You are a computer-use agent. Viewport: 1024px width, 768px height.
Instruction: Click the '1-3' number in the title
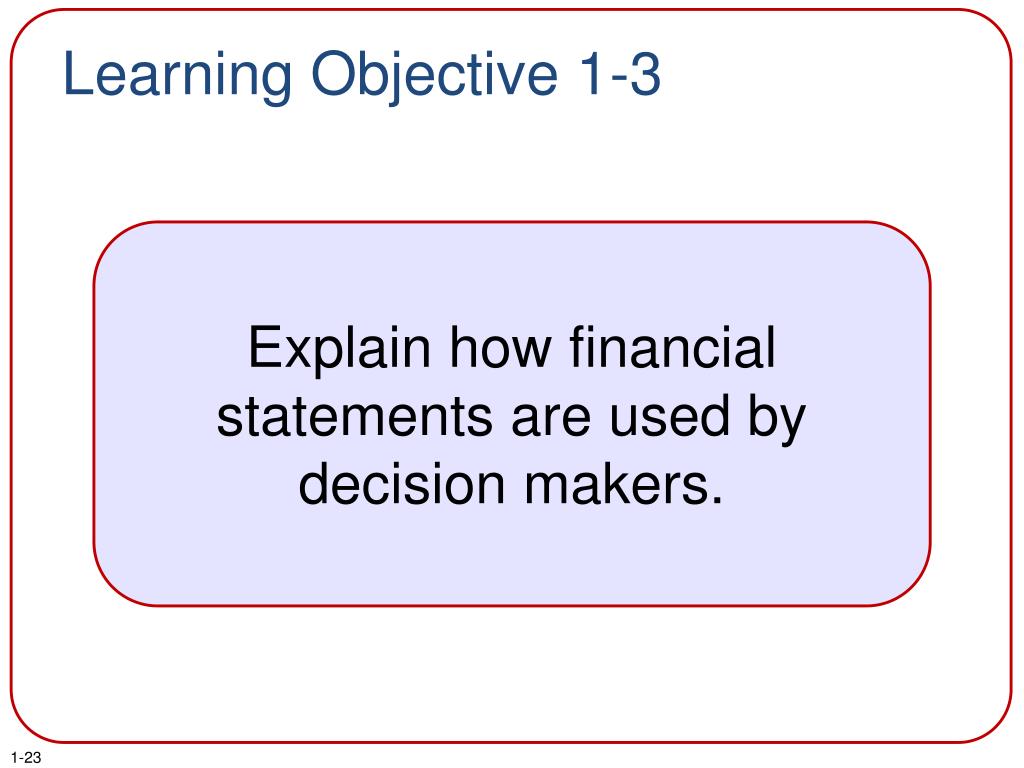click(620, 73)
